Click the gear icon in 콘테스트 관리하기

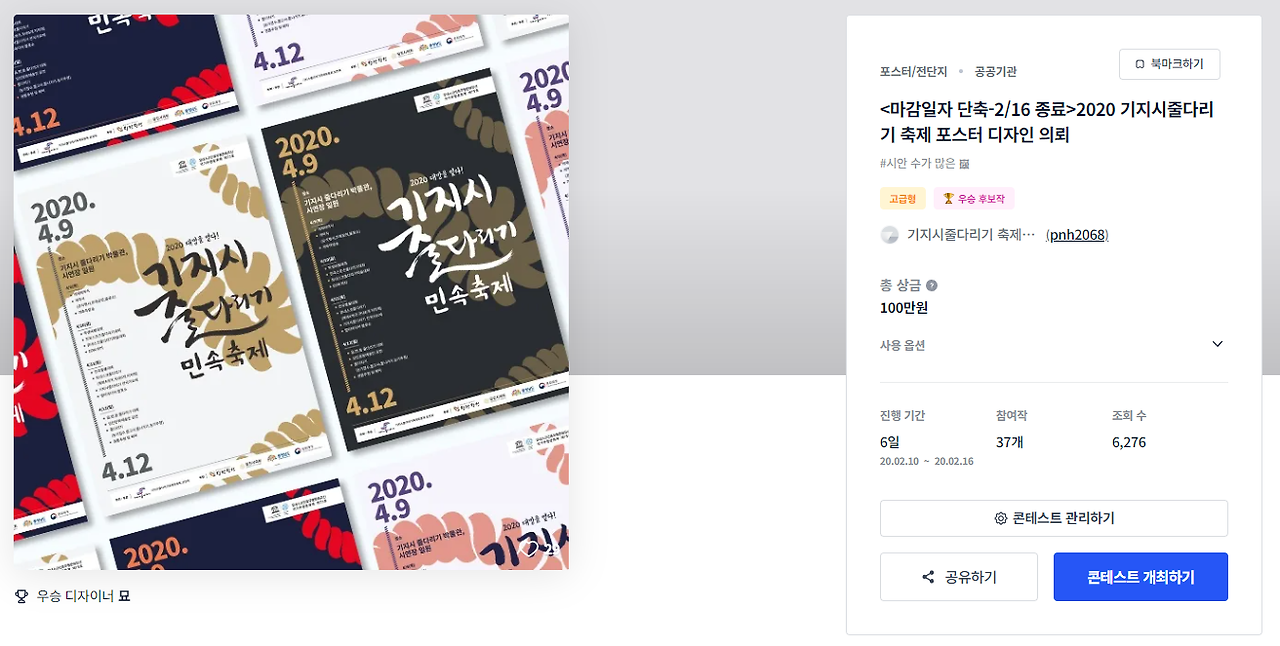(x=1000, y=518)
